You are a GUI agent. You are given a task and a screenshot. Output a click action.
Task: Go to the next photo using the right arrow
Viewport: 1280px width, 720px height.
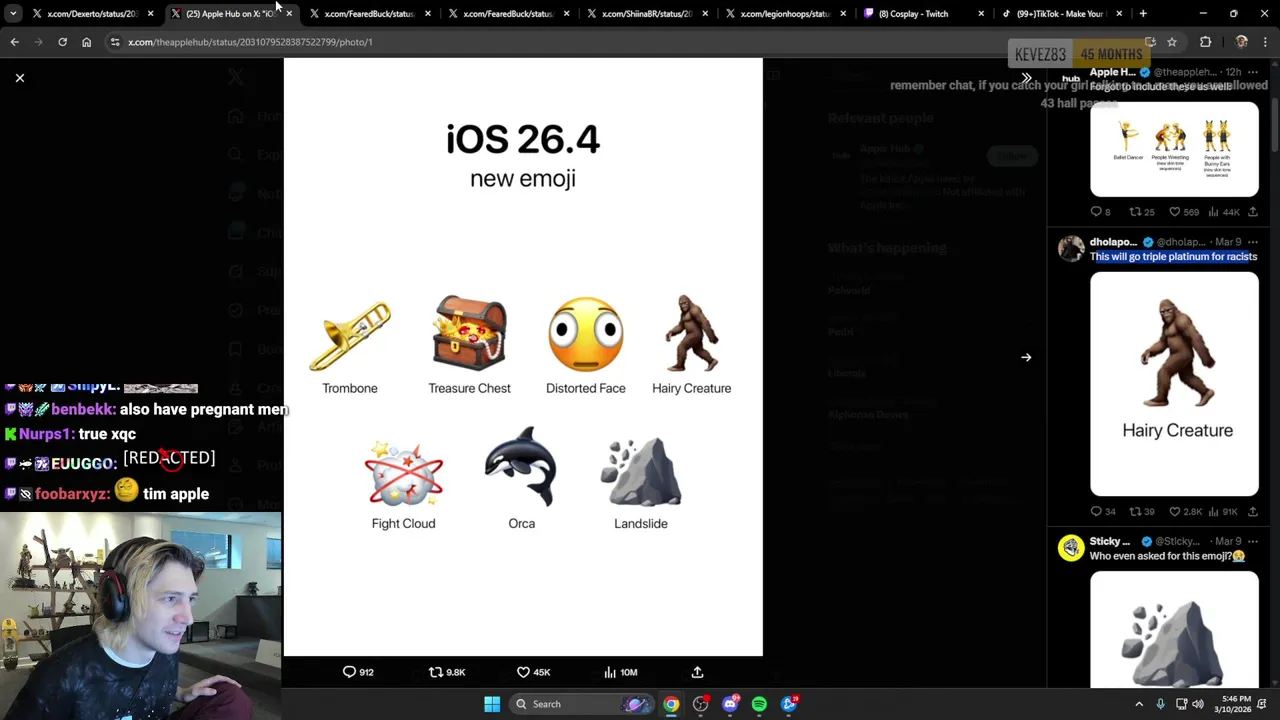1026,357
